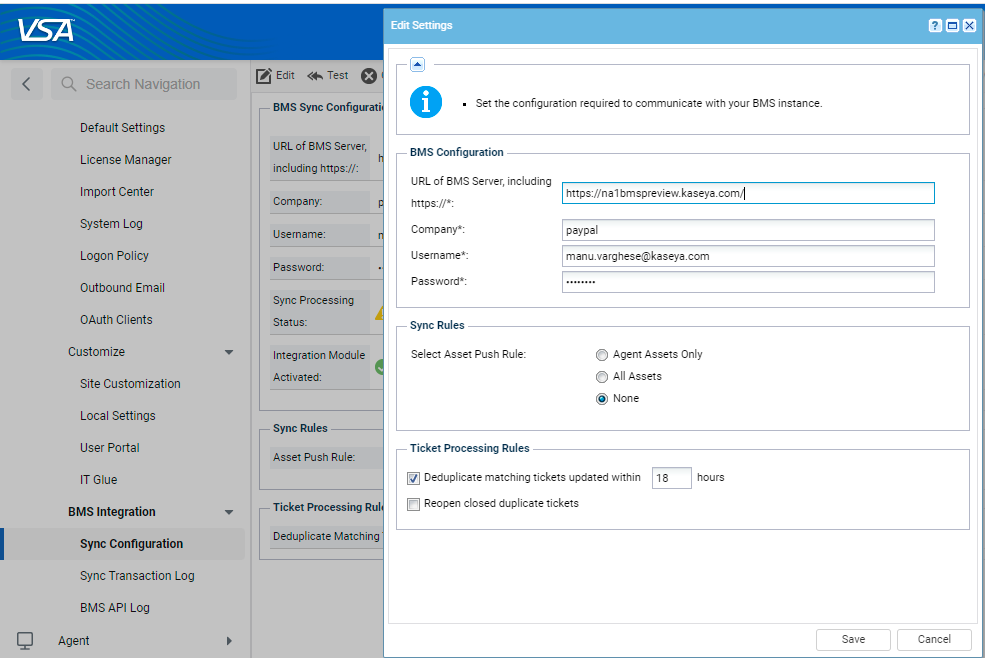Open OAuth Clients
This screenshot has height=658, width=985.
point(116,320)
